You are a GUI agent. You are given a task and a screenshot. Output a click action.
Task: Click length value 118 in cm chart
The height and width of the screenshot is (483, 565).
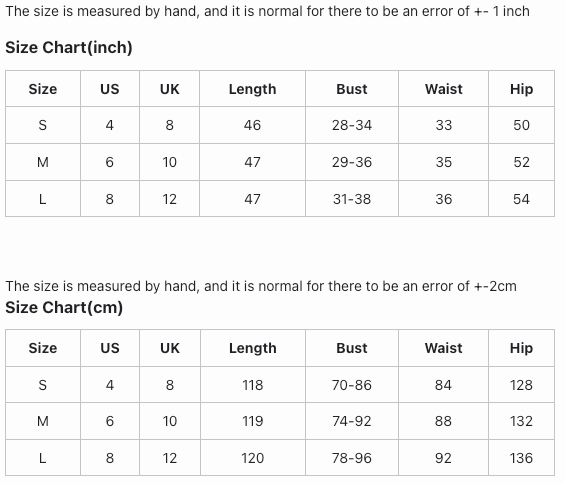click(252, 385)
